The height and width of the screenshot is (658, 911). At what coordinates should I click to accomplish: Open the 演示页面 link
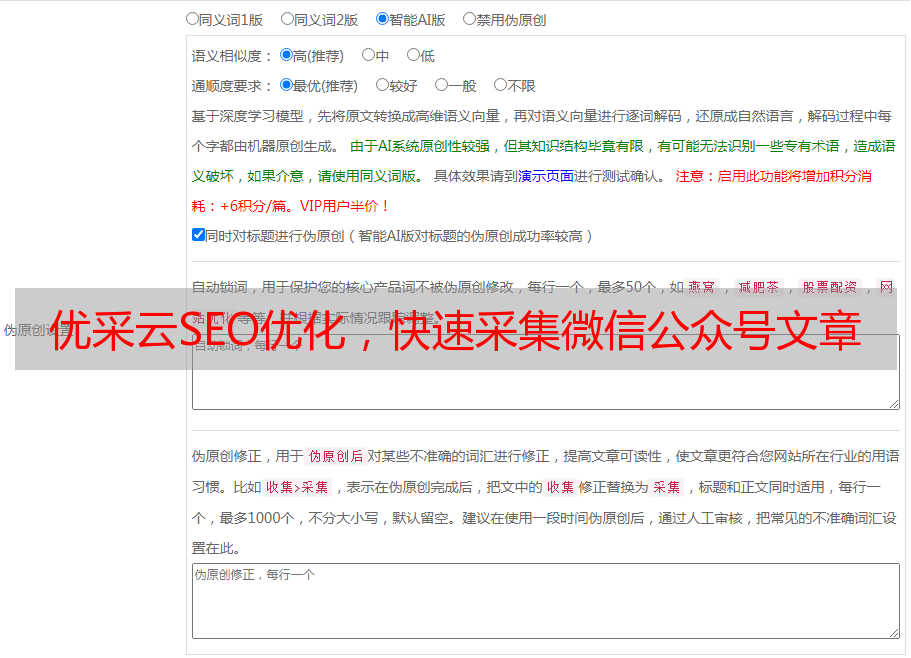[545, 176]
